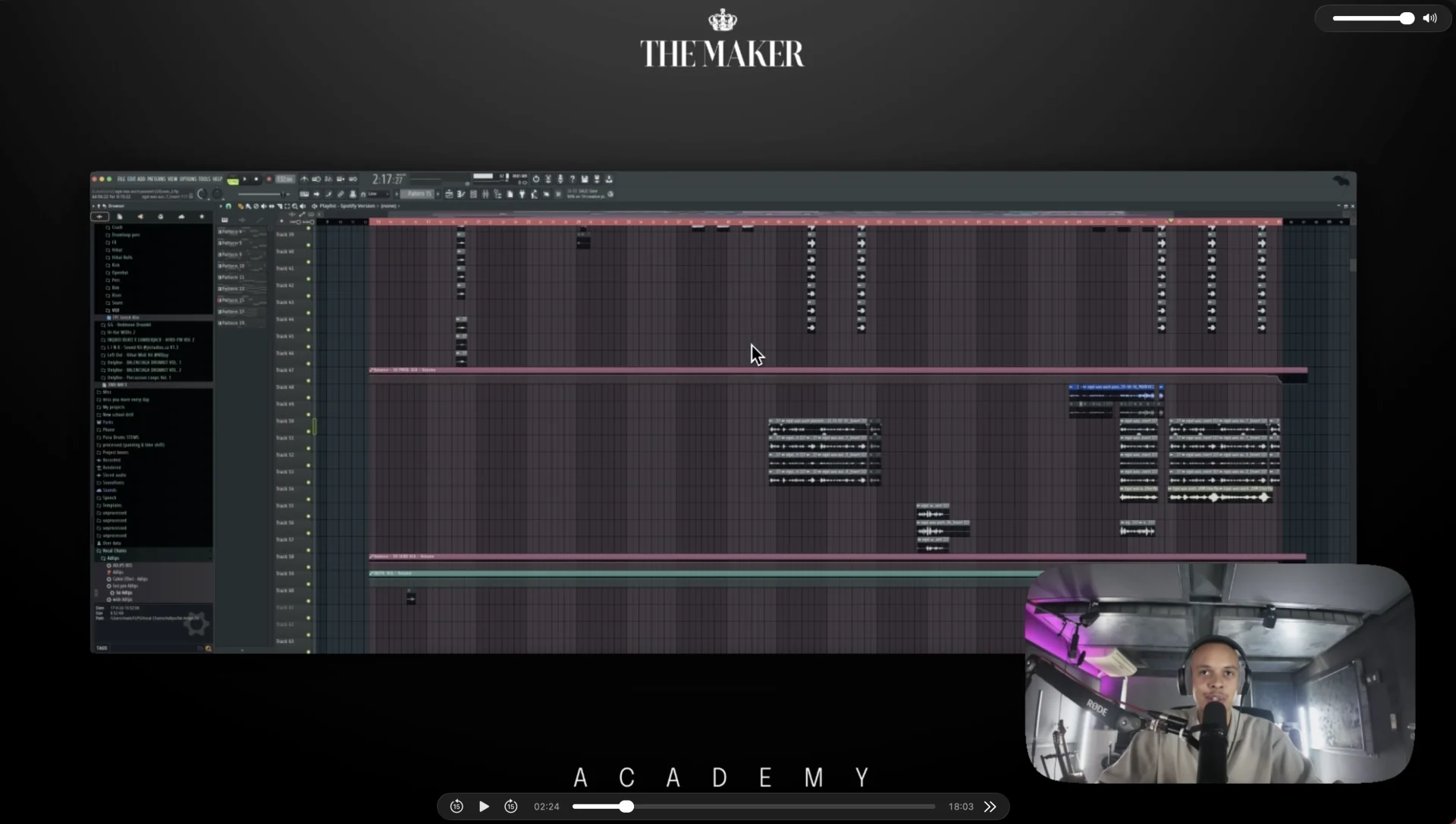The width and height of the screenshot is (1456, 824).
Task: Toggle the loop recording icon in transport row
Action: [353, 179]
